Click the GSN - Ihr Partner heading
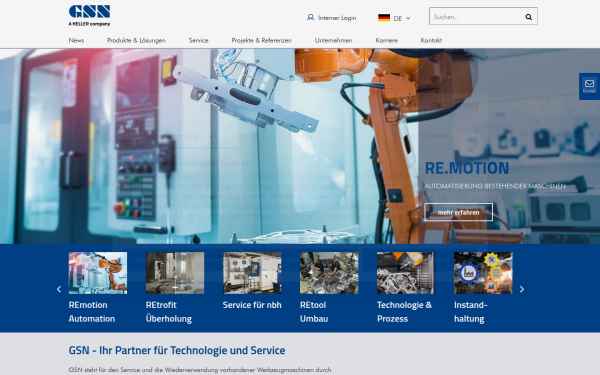The height and width of the screenshot is (375, 600). point(177,350)
